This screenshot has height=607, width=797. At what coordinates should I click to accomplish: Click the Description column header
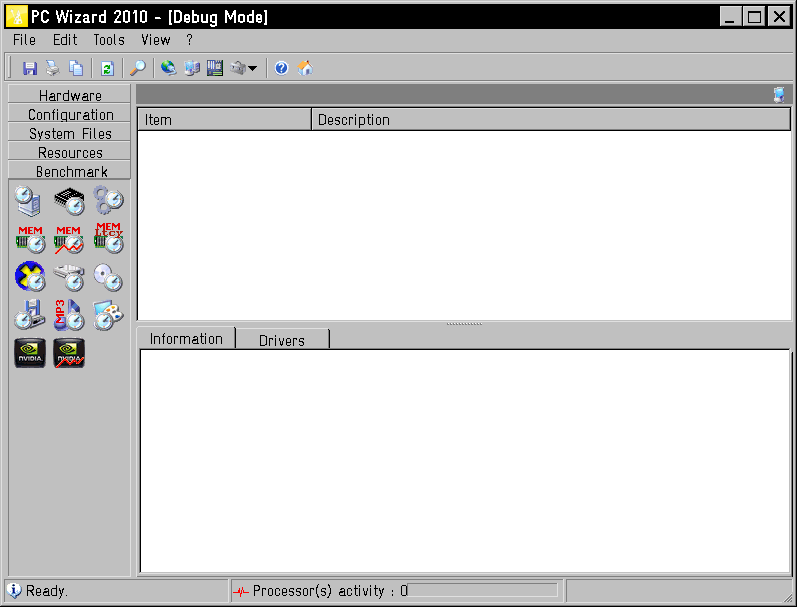tap(551, 119)
